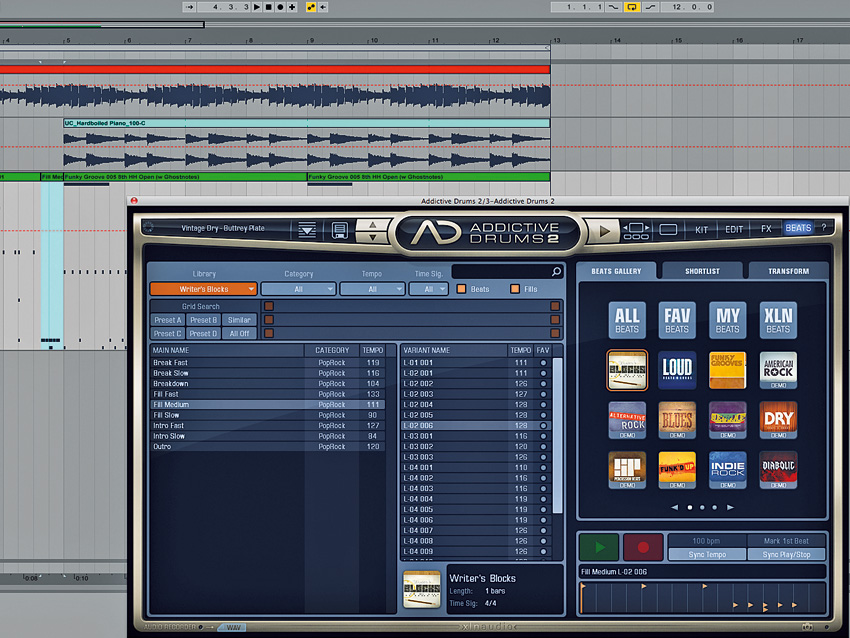Image resolution: width=850 pixels, height=638 pixels.
Task: Click the MY BEATS gallery tile
Action: click(727, 320)
